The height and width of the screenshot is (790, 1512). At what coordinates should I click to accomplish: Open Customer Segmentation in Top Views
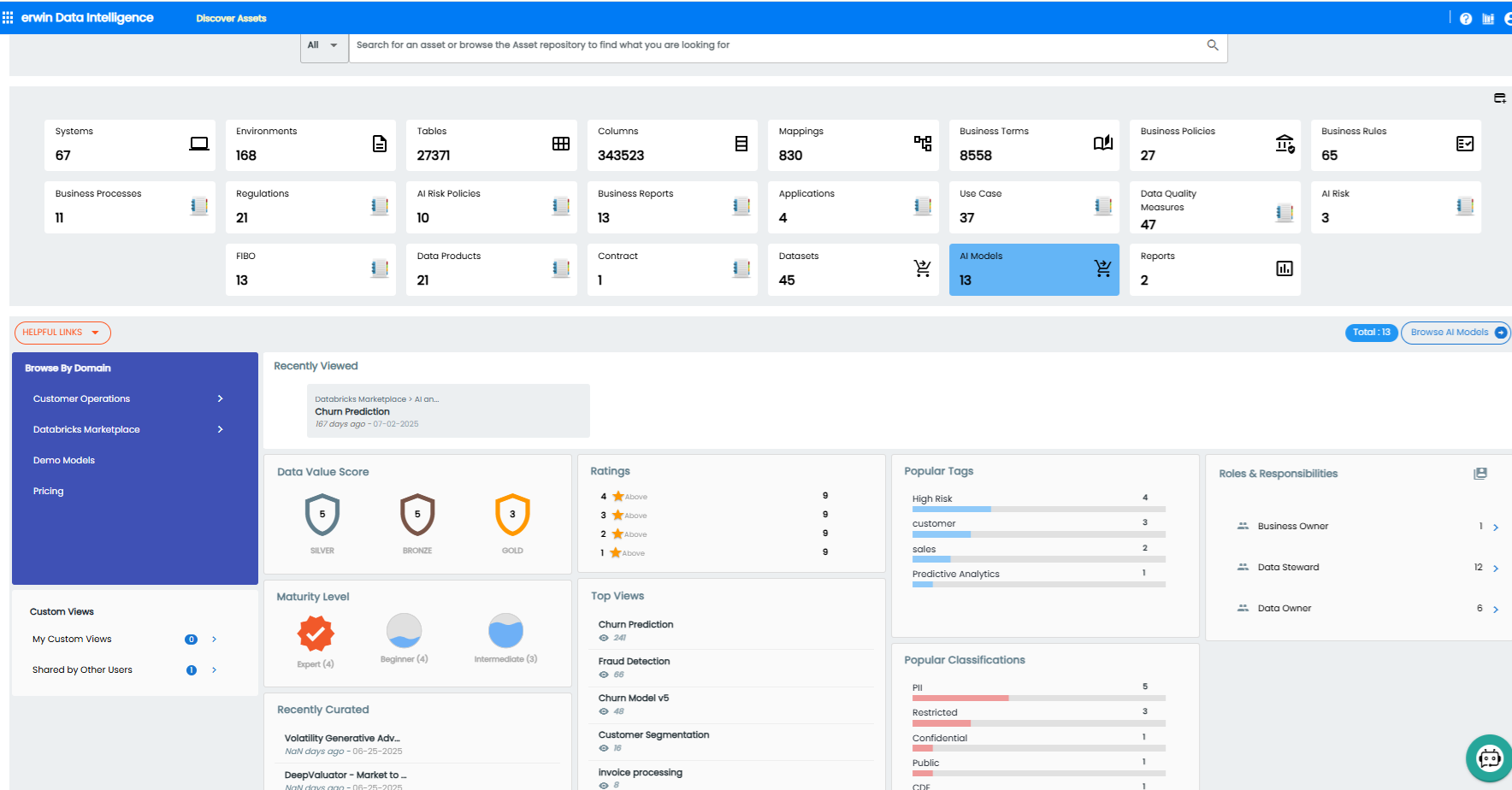click(x=653, y=734)
